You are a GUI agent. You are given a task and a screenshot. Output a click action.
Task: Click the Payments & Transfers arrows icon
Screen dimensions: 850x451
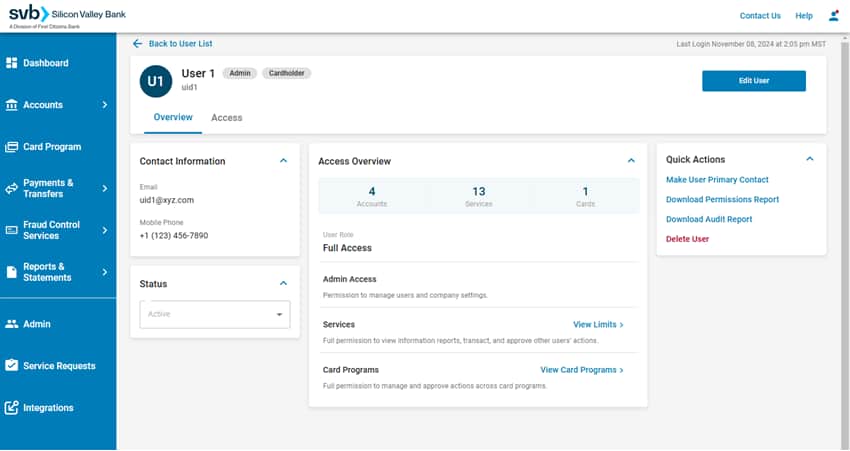click(x=11, y=189)
